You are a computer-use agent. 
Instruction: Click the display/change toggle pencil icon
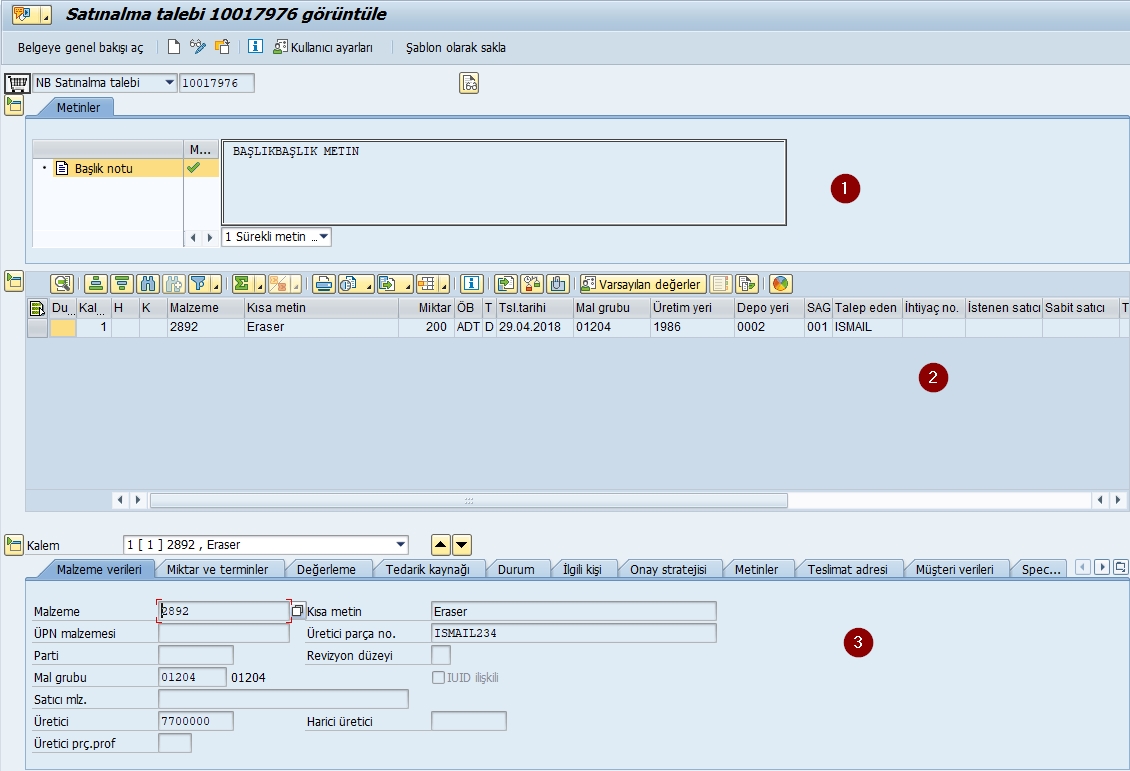click(198, 47)
